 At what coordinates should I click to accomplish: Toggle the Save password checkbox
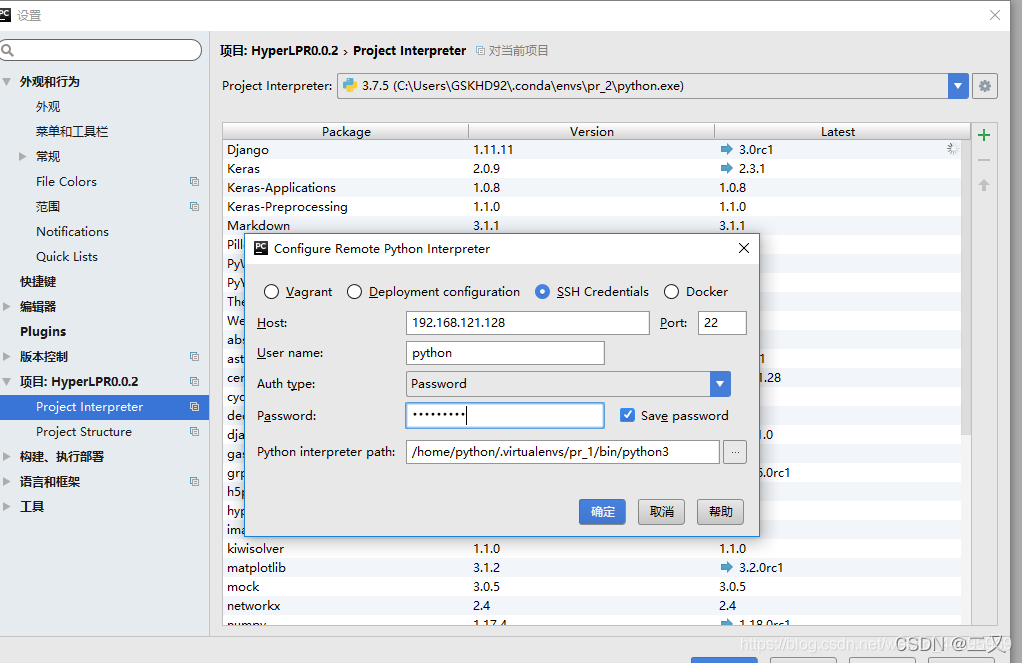[x=627, y=415]
